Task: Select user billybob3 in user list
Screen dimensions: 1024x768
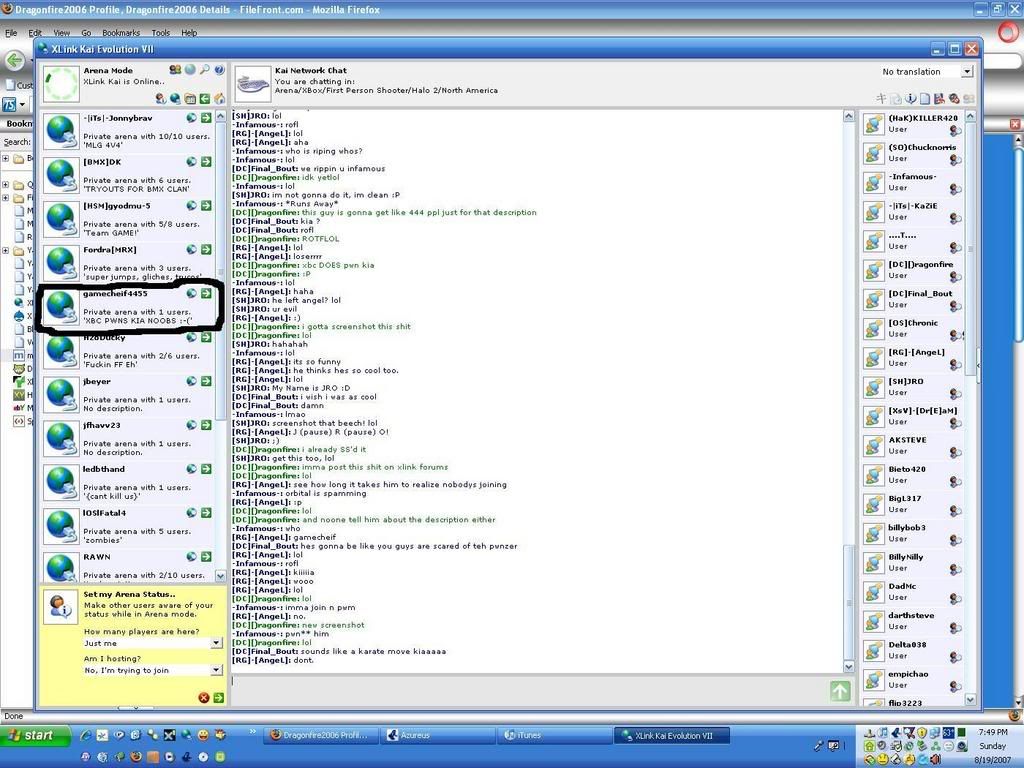Action: (913, 533)
